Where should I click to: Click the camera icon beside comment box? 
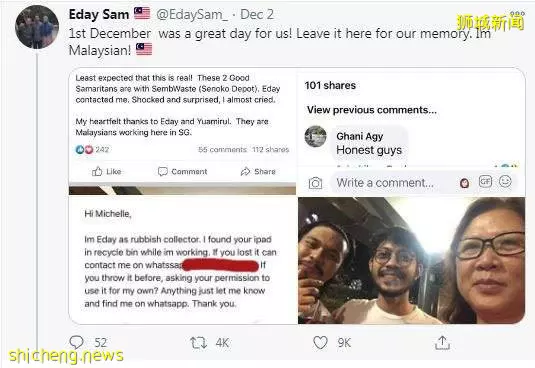coord(315,183)
